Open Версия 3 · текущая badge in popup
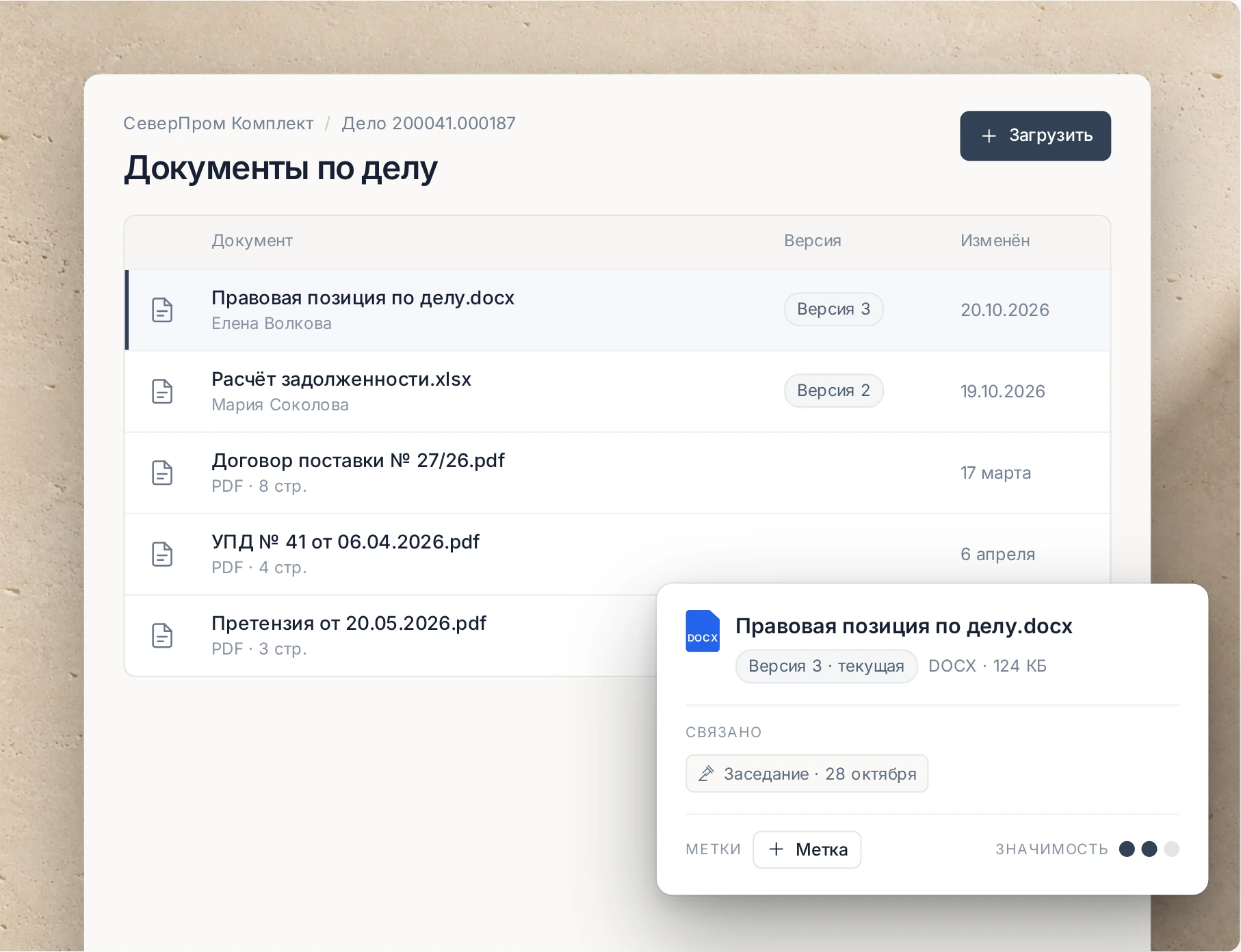This screenshot has height=952, width=1241. point(826,666)
